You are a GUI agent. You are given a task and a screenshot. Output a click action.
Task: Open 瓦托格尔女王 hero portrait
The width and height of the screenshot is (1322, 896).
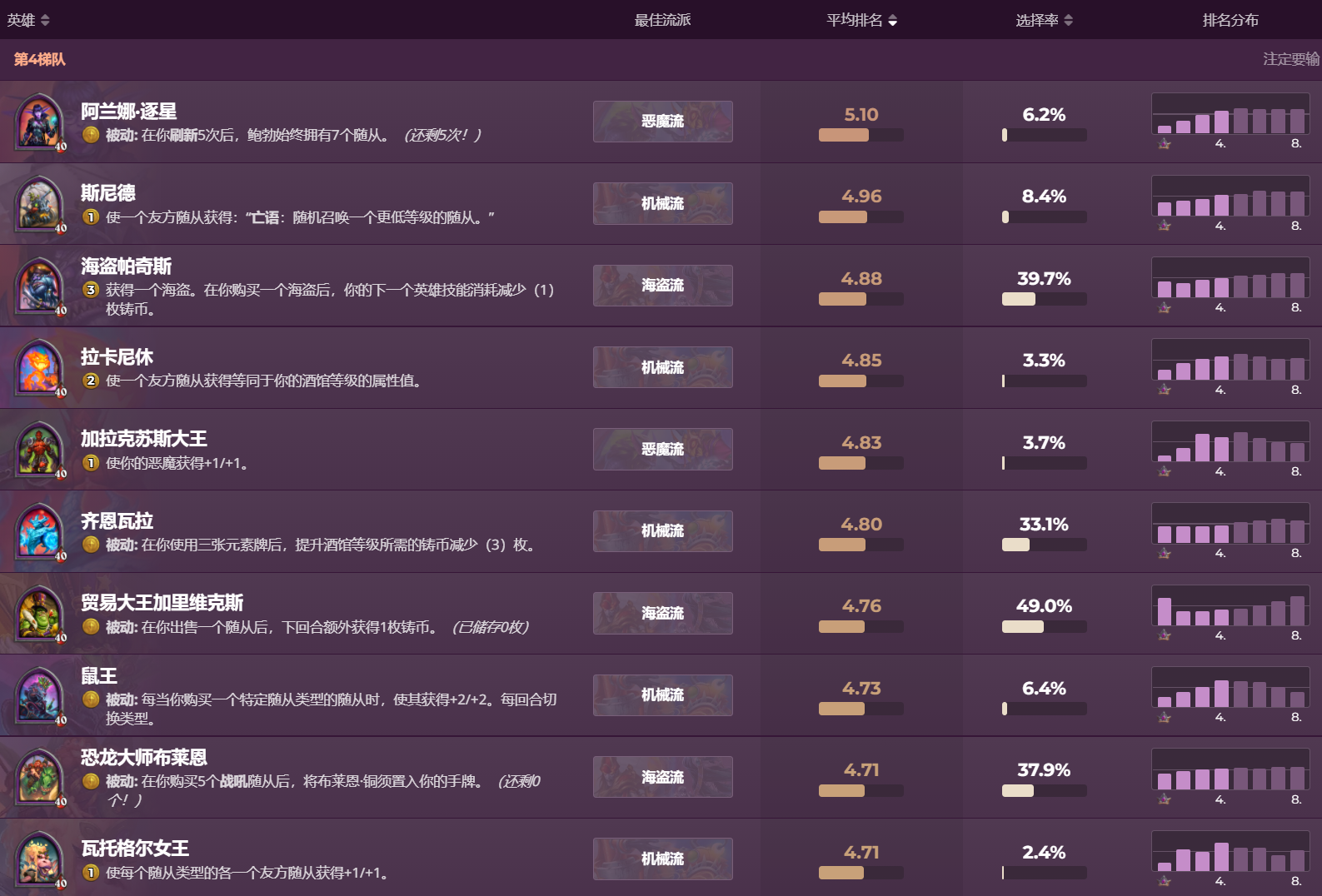coord(39,860)
